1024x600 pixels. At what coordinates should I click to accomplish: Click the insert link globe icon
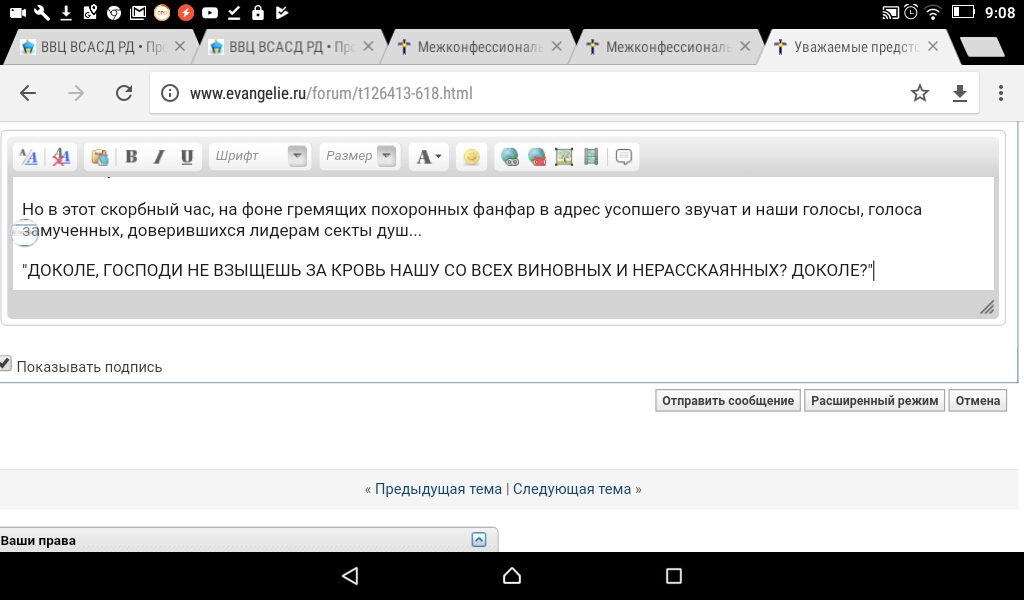(510, 157)
